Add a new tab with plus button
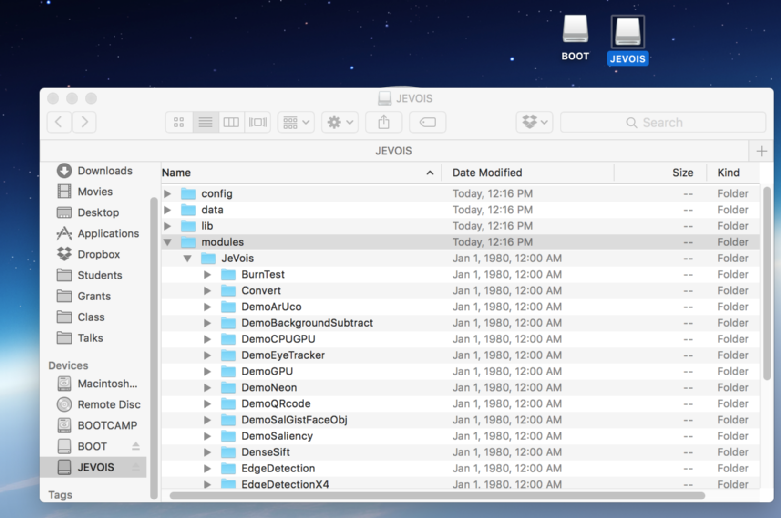Image resolution: width=781 pixels, height=518 pixels. pos(761,151)
